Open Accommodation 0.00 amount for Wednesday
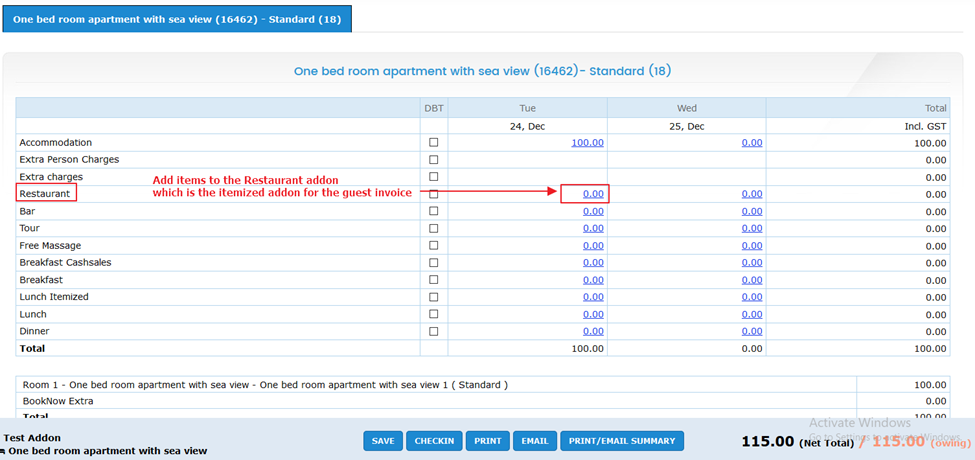The height and width of the screenshot is (460, 975). point(752,143)
